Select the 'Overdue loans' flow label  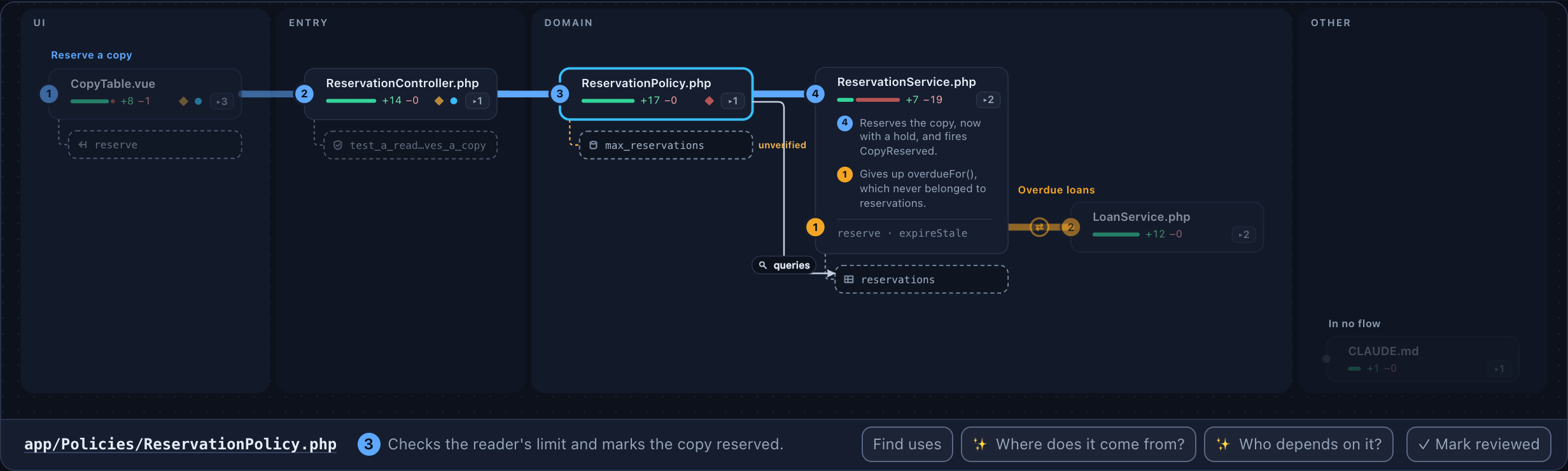1056,190
